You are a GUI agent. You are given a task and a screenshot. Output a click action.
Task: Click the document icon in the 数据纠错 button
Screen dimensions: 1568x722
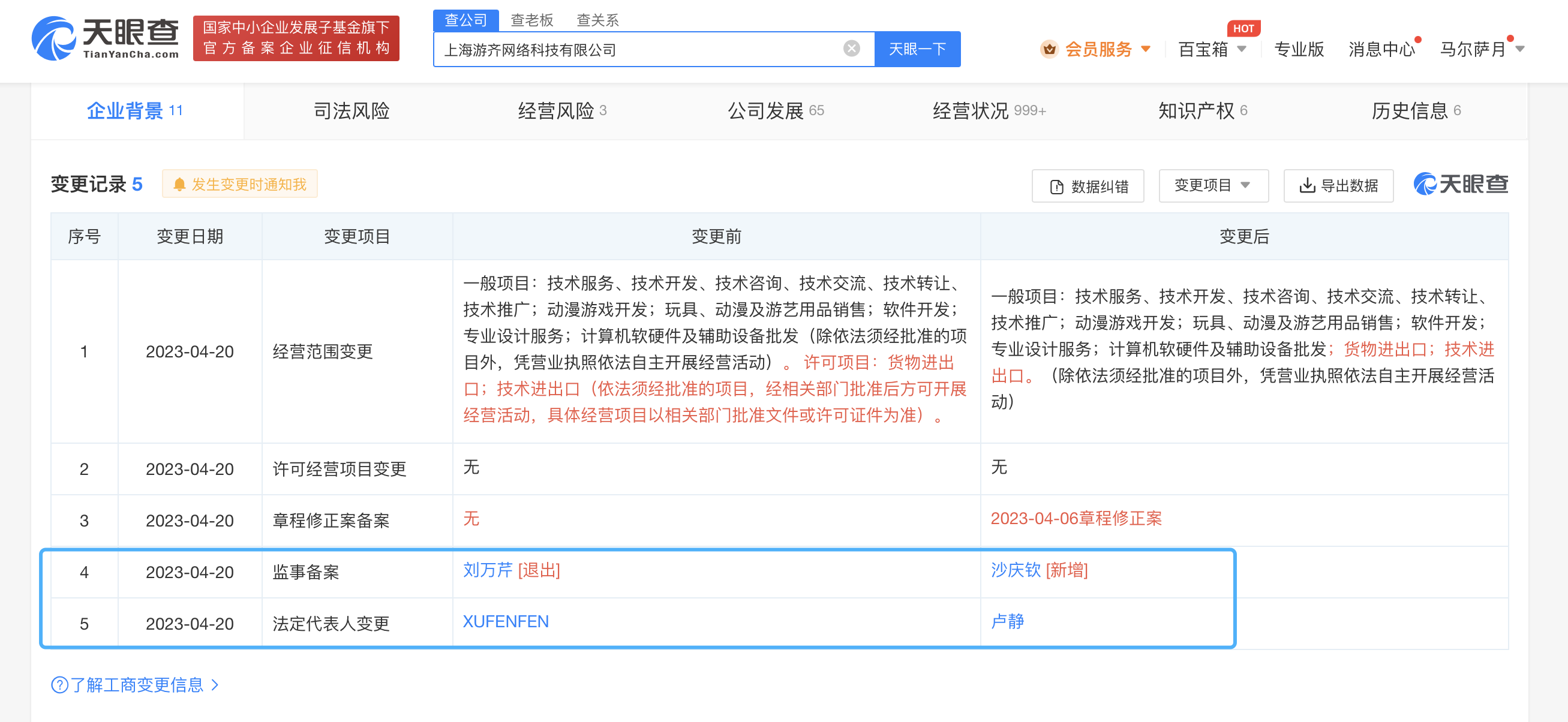(x=1057, y=187)
